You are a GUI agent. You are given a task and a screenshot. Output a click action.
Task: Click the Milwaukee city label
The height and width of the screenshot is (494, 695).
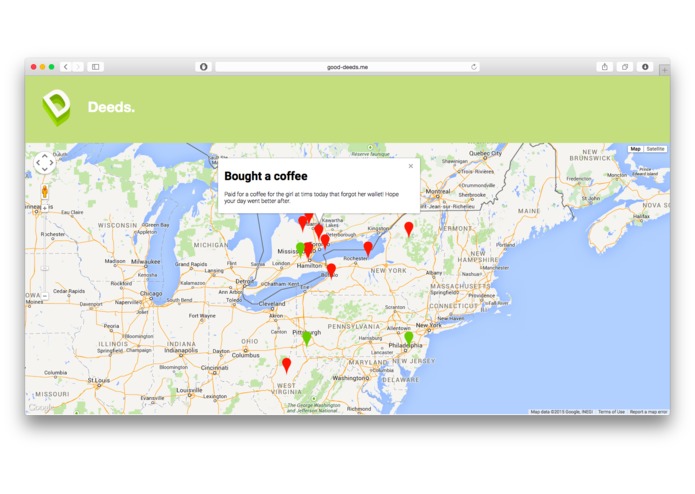tap(145, 261)
